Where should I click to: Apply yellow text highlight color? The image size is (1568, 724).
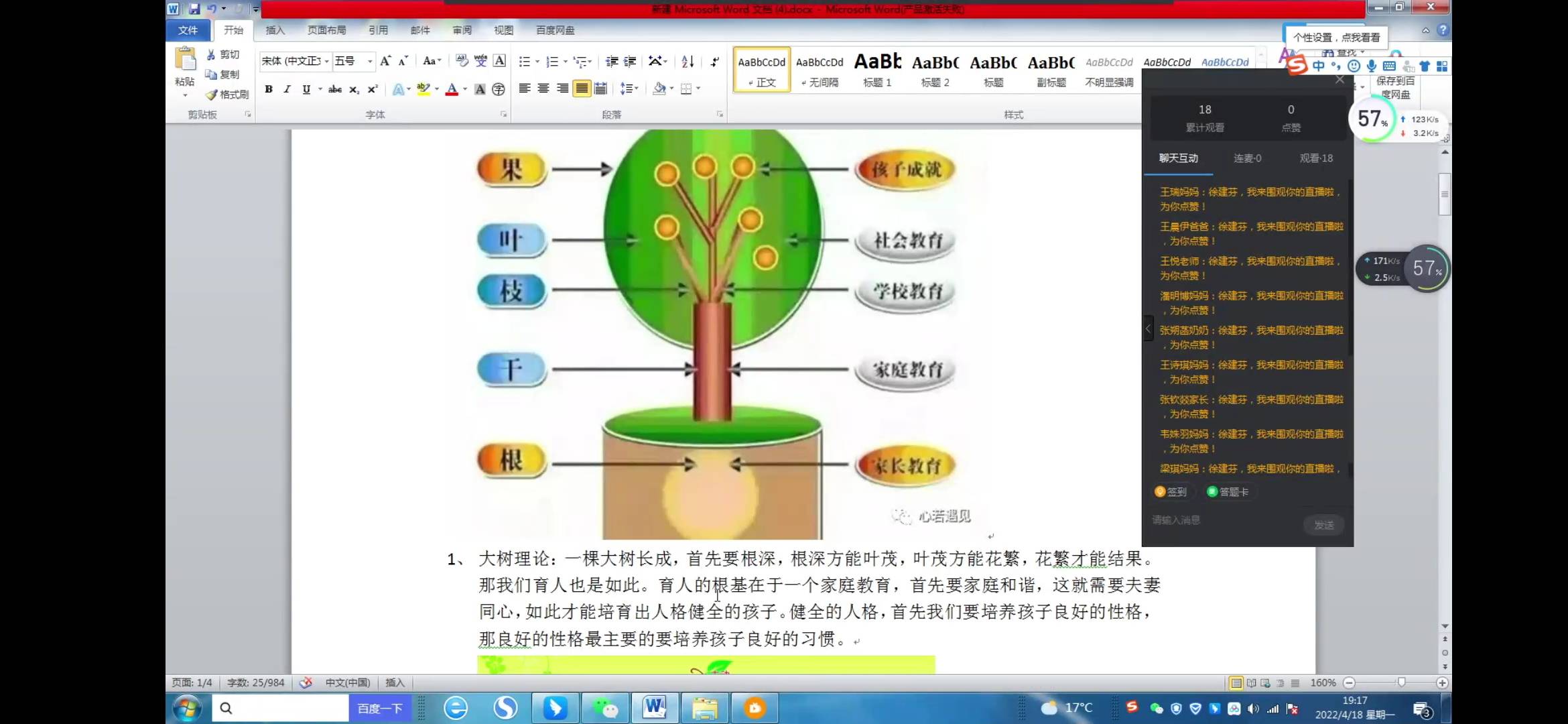tap(423, 88)
